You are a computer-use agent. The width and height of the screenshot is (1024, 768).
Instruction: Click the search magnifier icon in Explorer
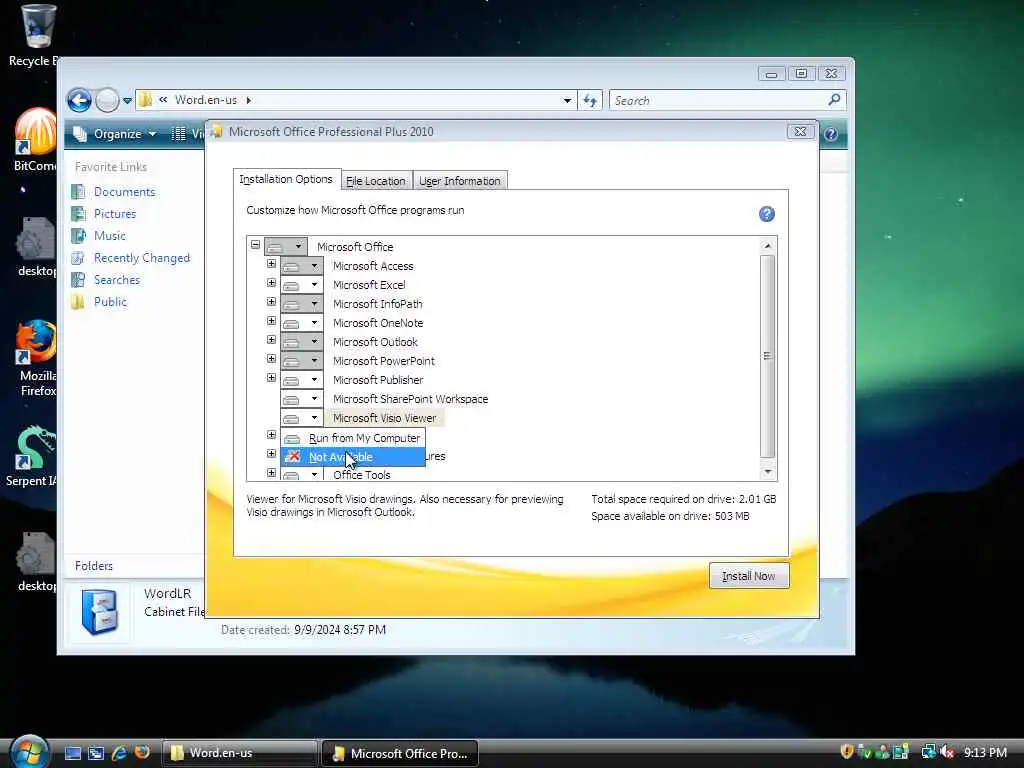[834, 100]
